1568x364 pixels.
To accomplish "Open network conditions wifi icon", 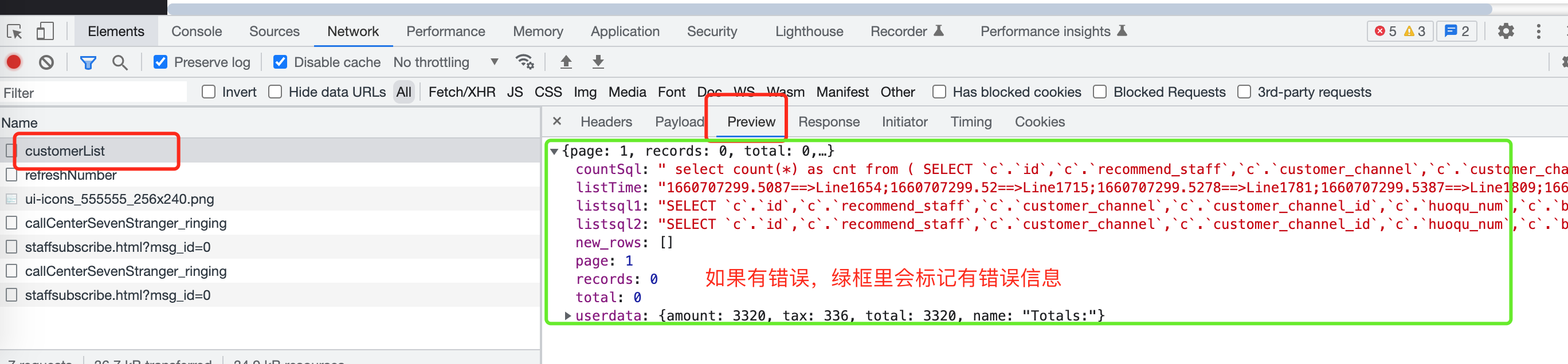I will (x=524, y=62).
